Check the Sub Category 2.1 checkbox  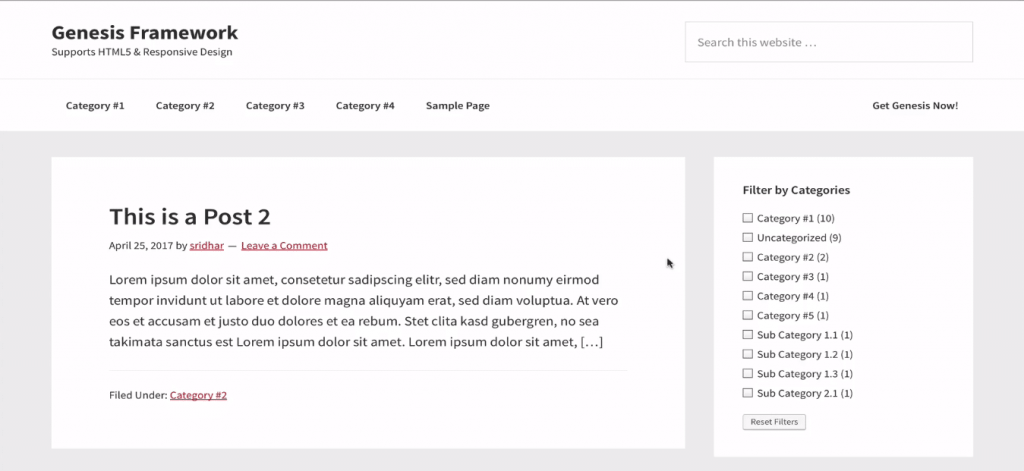[x=747, y=393]
